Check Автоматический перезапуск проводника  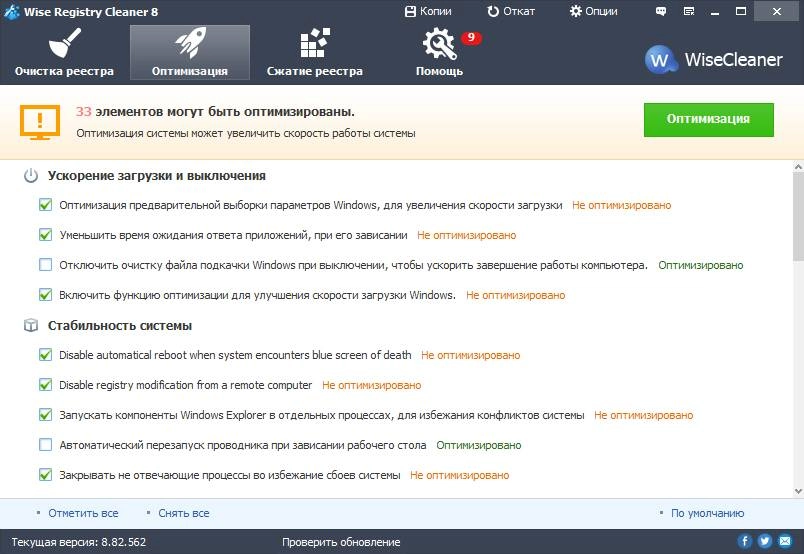46,445
